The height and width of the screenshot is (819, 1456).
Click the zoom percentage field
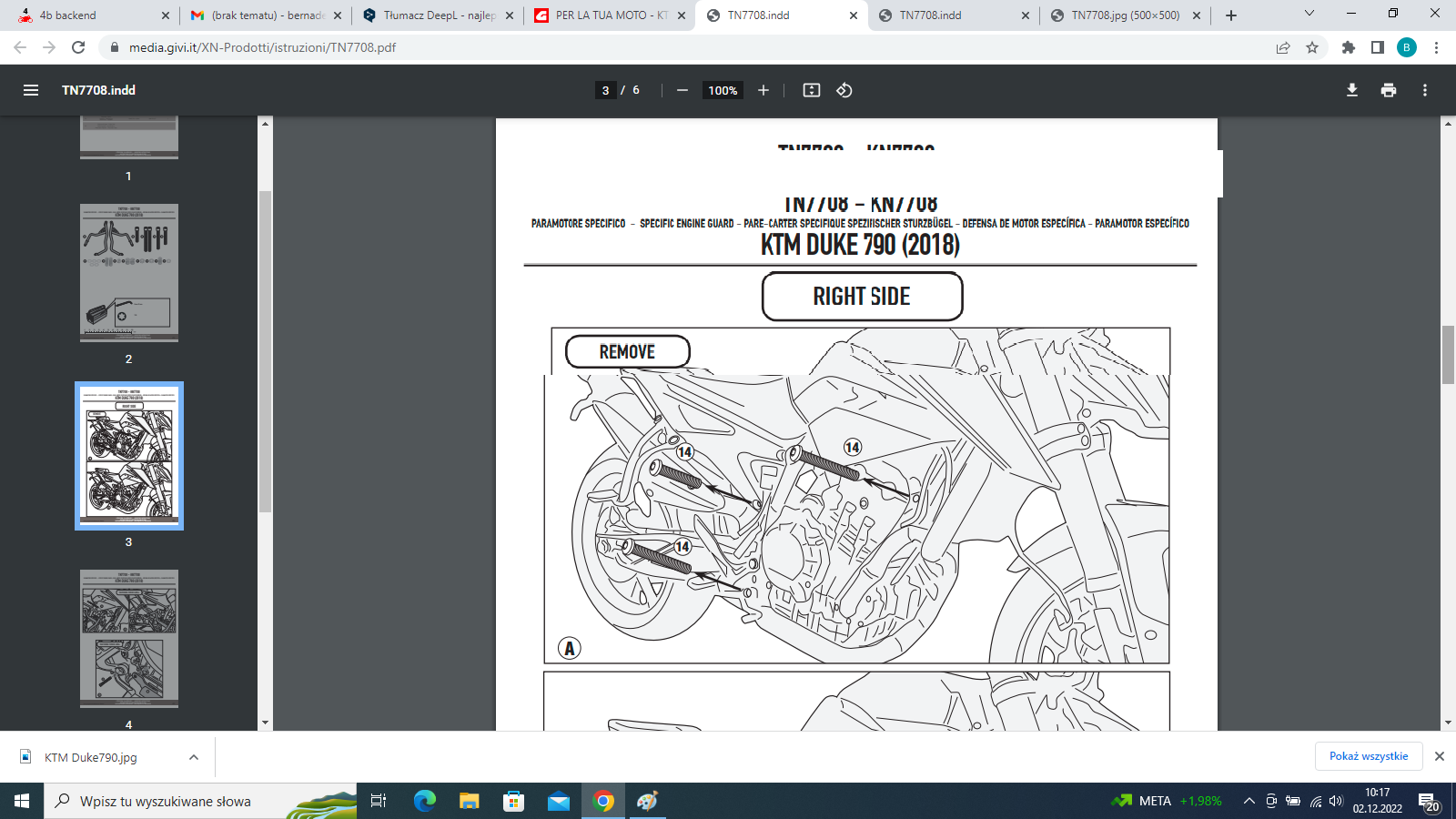[x=723, y=90]
